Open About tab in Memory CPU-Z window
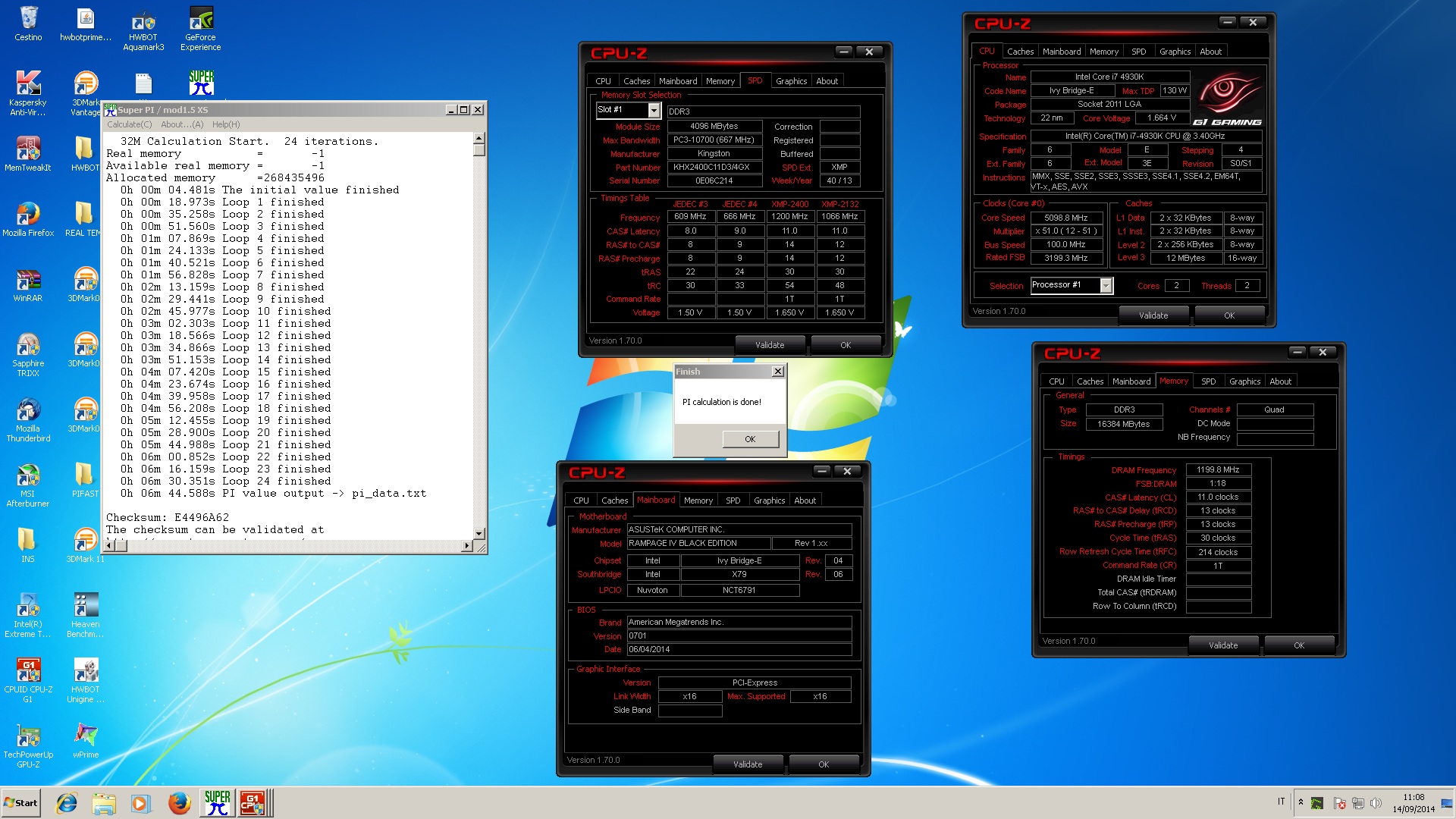This screenshot has height=819, width=1456. coord(1280,381)
